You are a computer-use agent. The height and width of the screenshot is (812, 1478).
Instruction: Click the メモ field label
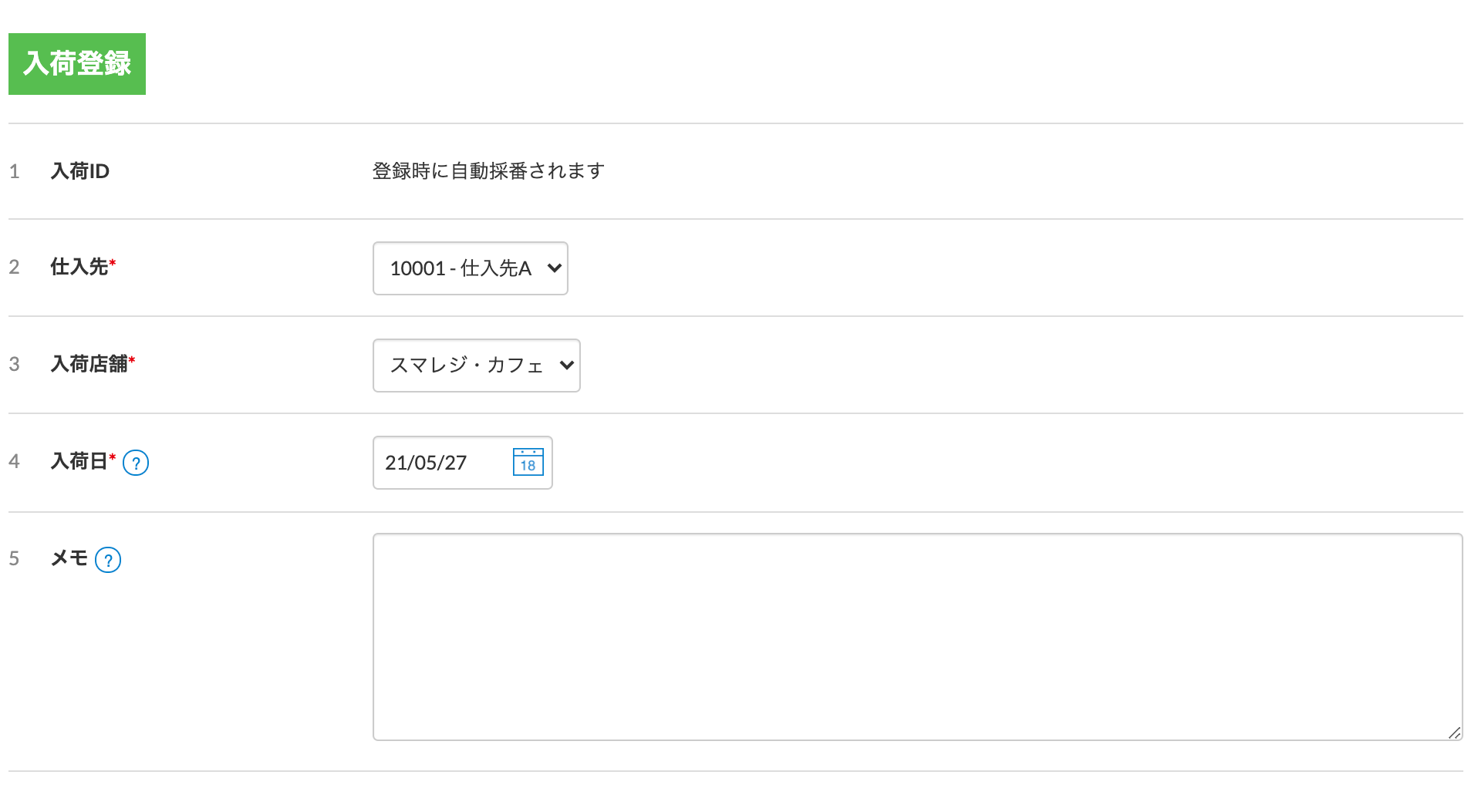[x=69, y=558]
